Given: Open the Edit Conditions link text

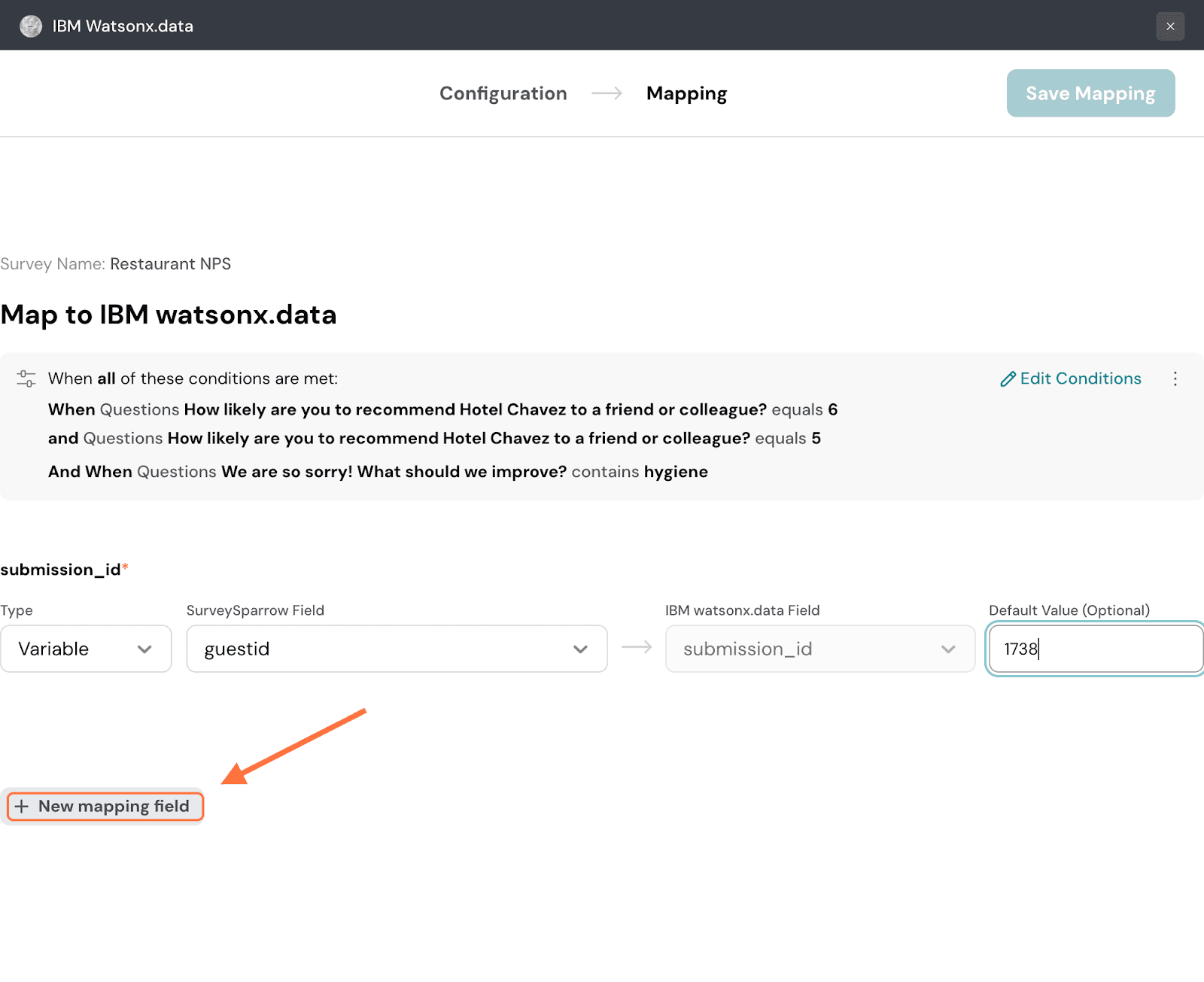Looking at the screenshot, I should 1080,379.
